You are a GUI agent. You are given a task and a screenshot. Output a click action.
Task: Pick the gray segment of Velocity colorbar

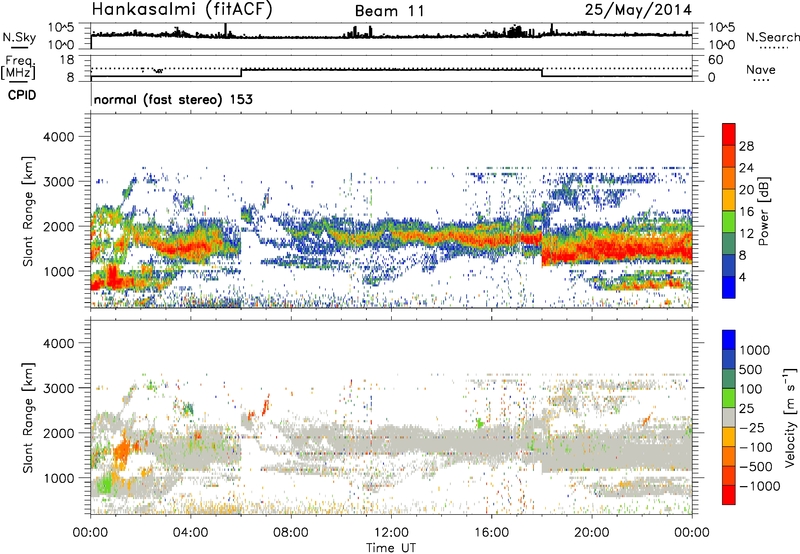tap(729, 418)
